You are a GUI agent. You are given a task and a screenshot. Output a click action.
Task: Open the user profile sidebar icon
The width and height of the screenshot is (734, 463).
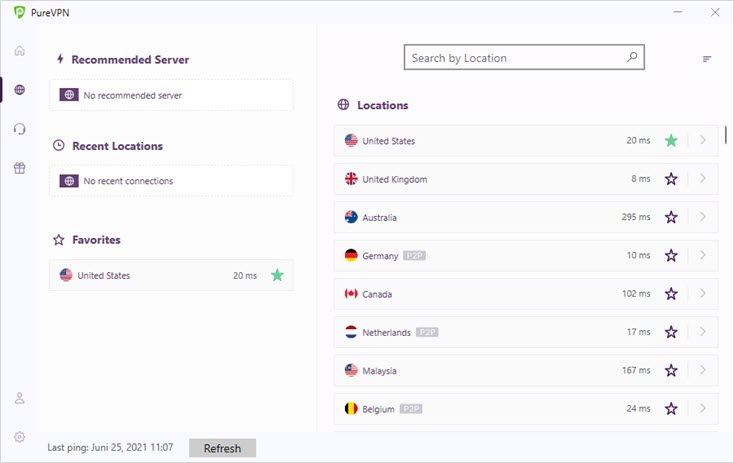point(19,398)
